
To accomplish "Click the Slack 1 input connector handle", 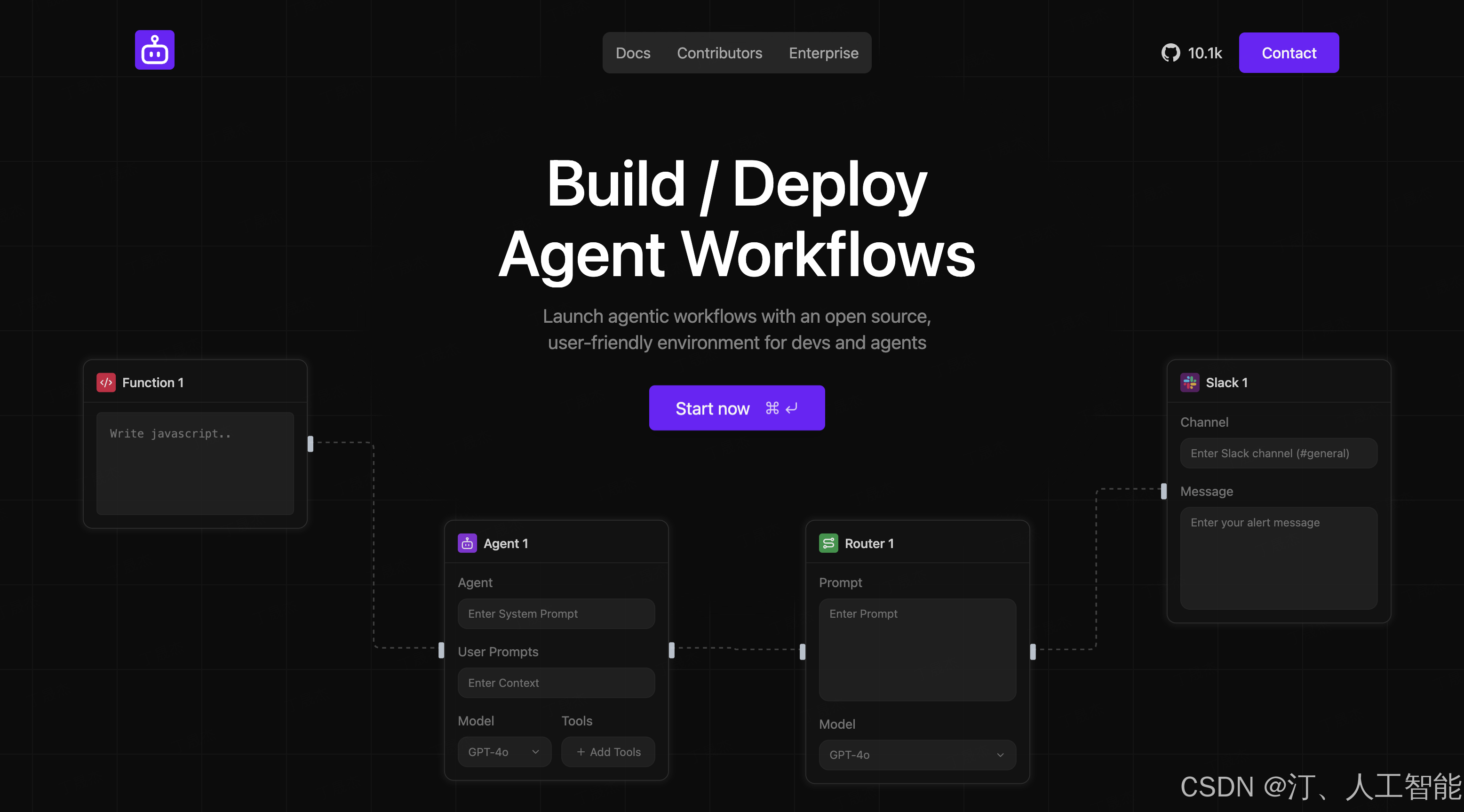I will point(1163,491).
